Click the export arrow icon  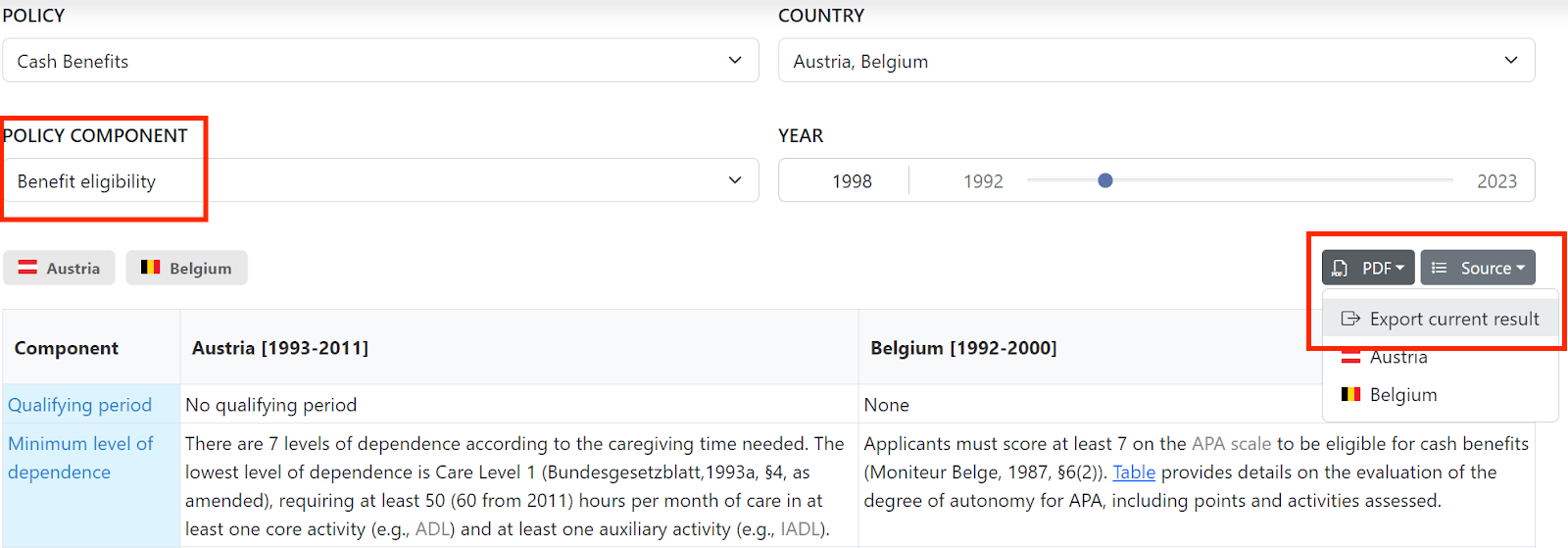point(1350,319)
